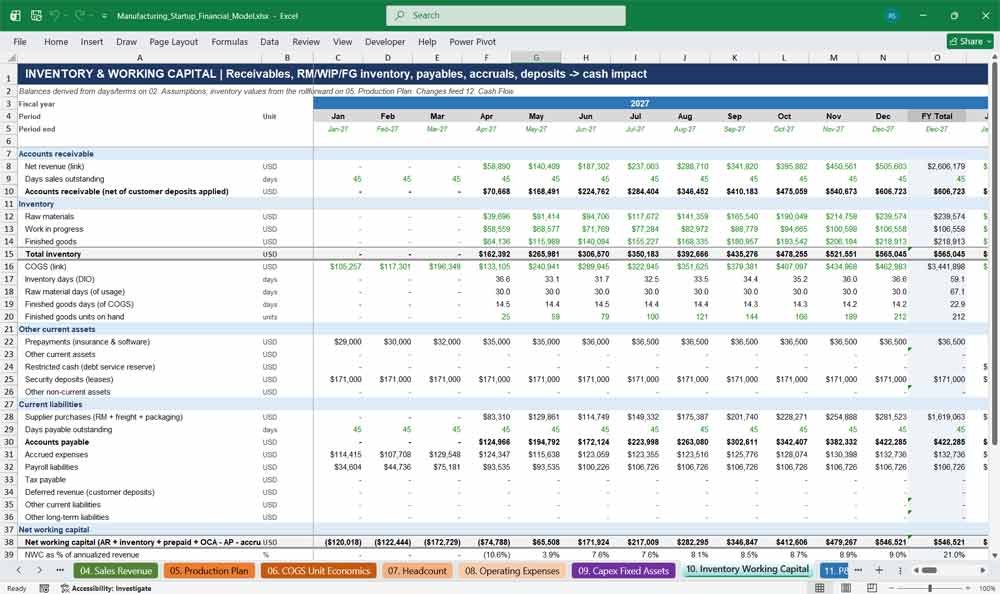Viewport: 1000px width, 594px height.
Task: Click the zoom in plus button
Action: coord(969,588)
